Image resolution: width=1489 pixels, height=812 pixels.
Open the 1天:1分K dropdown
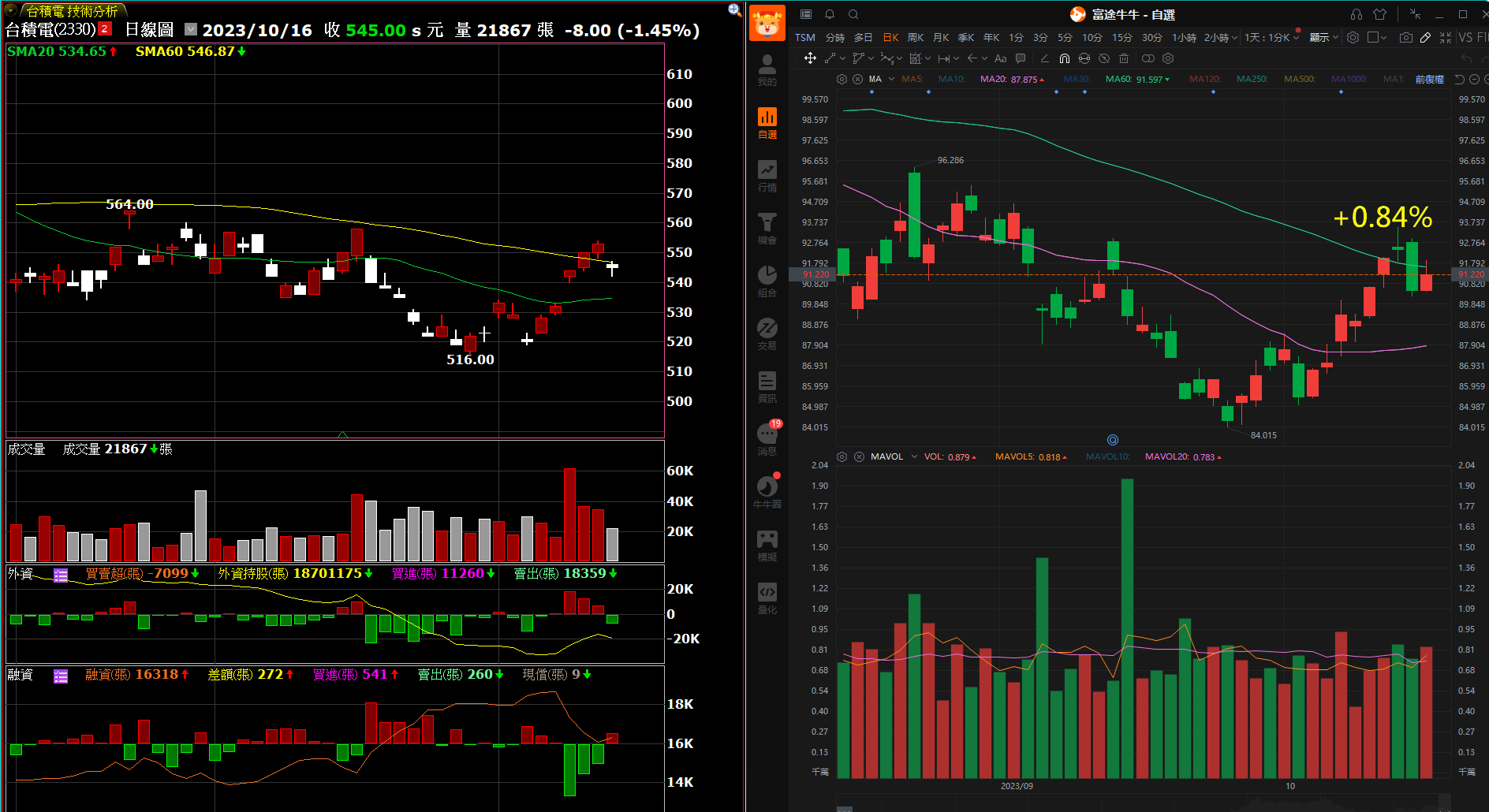click(1272, 37)
